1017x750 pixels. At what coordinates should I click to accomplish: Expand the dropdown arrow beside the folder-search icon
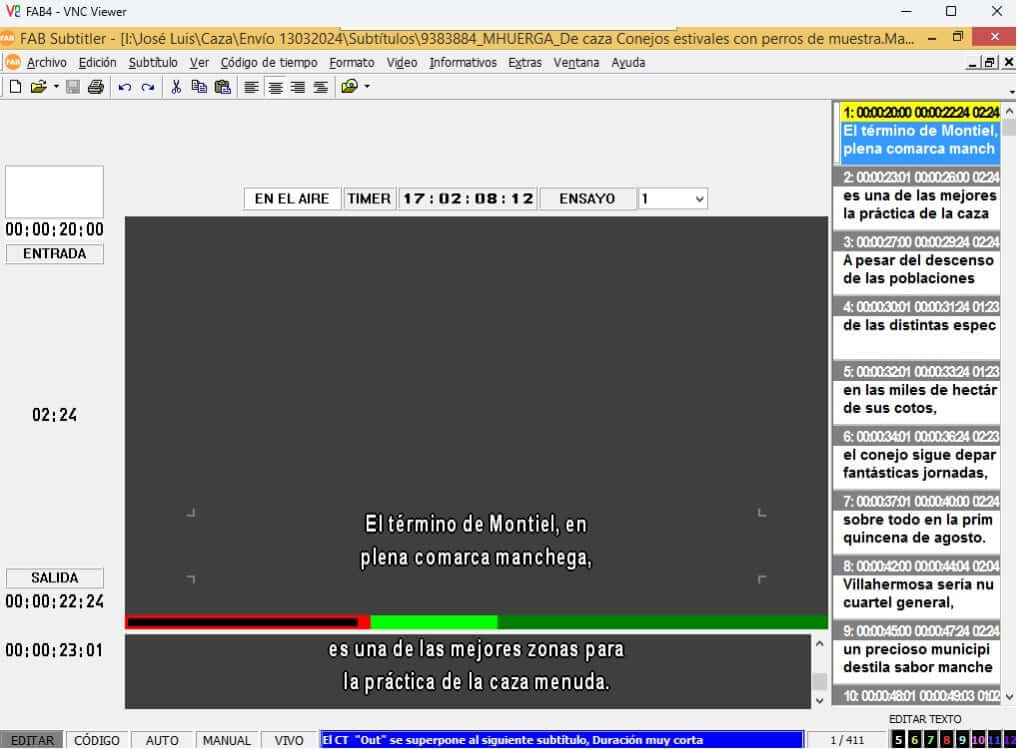(x=367, y=87)
